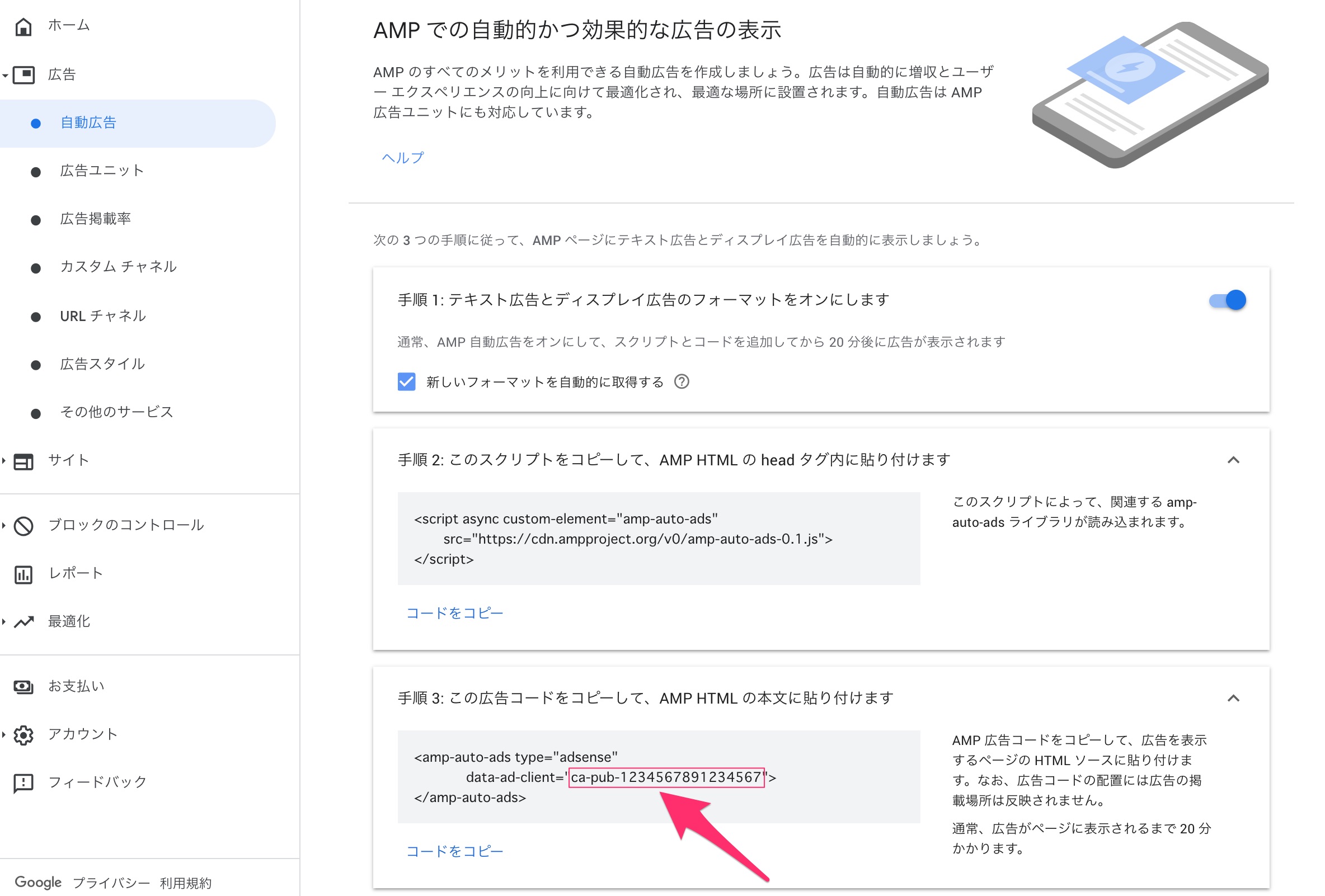Click the script async code block
Screen dimensions: 1325x896
point(659,539)
